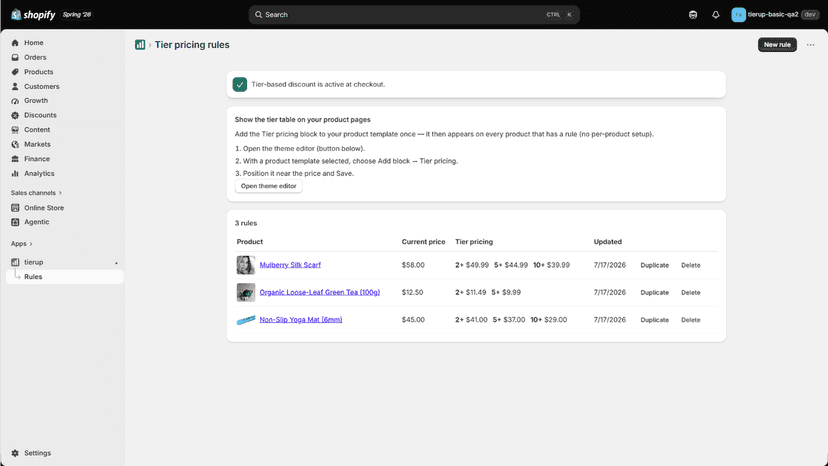Open the three-dot more actions menu
Image resolution: width=828 pixels, height=466 pixels.
click(x=810, y=45)
